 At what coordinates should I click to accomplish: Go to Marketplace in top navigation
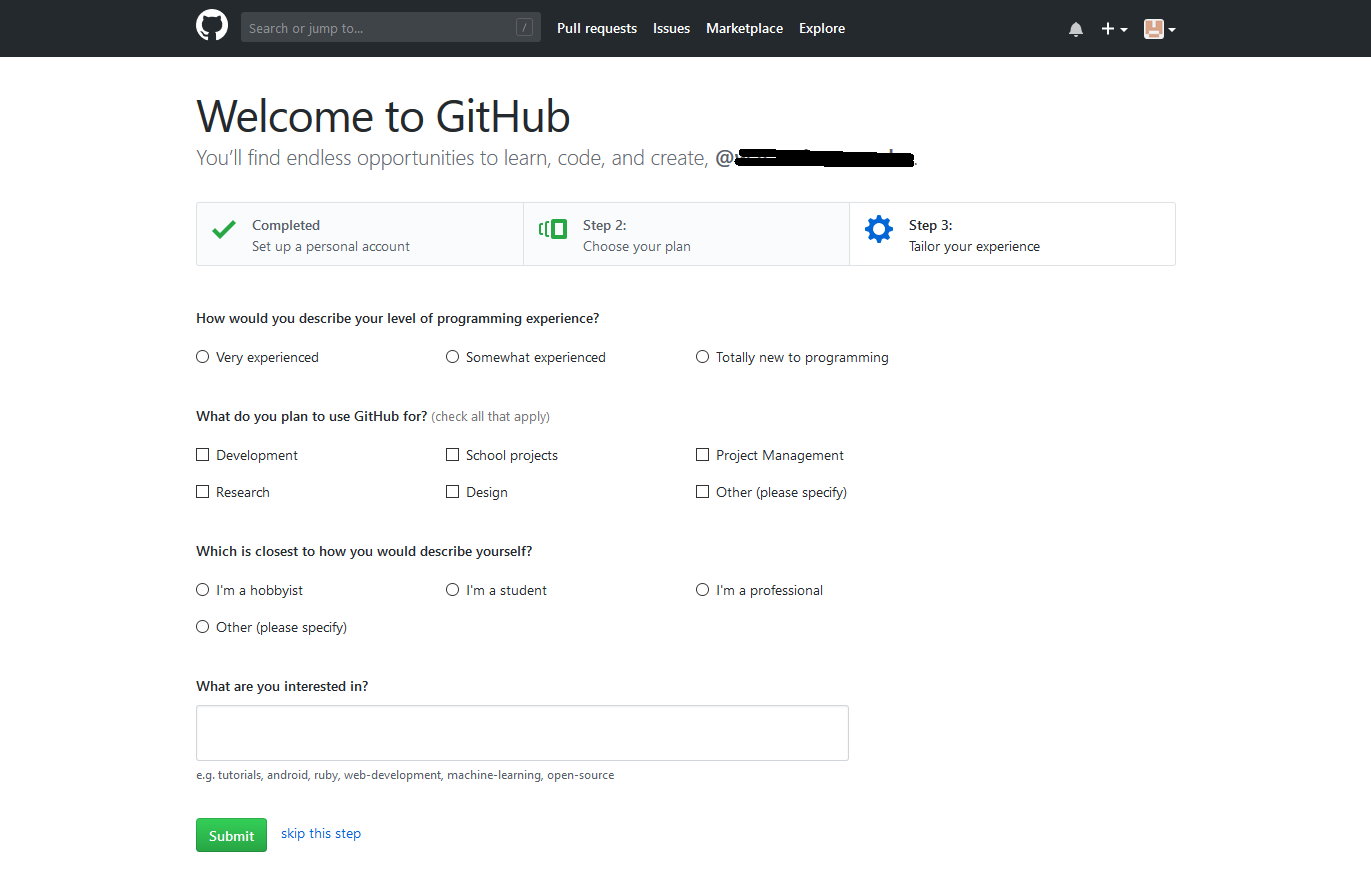[745, 28]
